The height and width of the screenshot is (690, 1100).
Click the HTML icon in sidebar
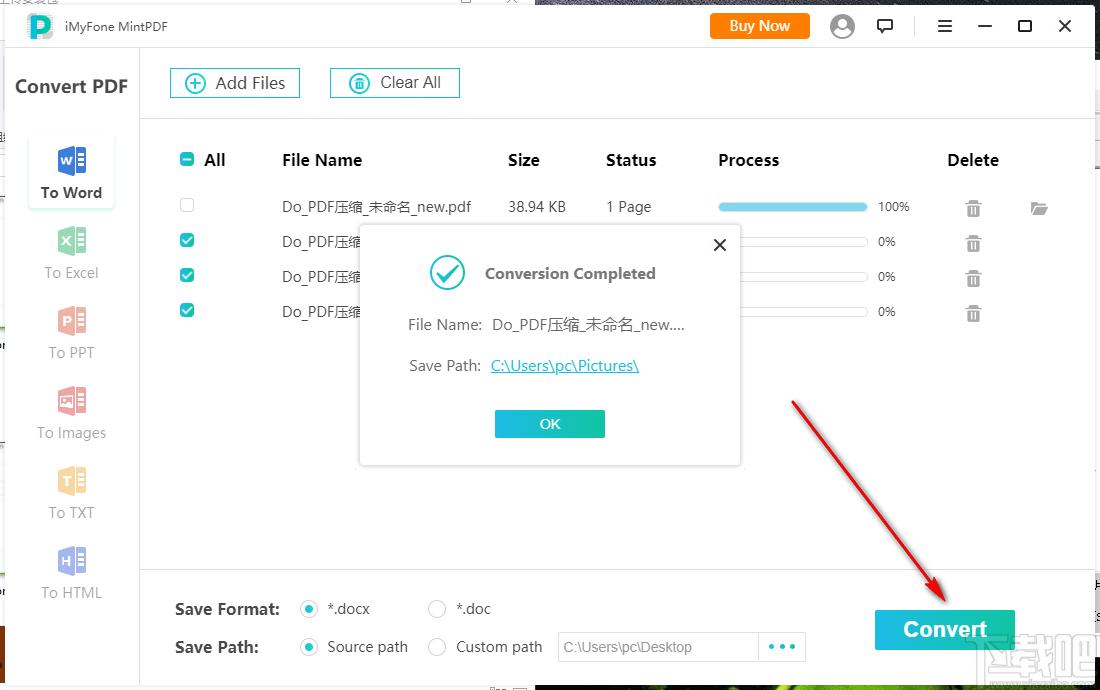[72, 560]
